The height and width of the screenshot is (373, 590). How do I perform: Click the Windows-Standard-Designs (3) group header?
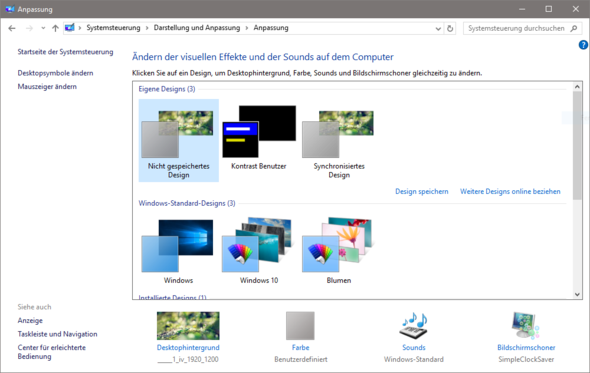click(187, 203)
